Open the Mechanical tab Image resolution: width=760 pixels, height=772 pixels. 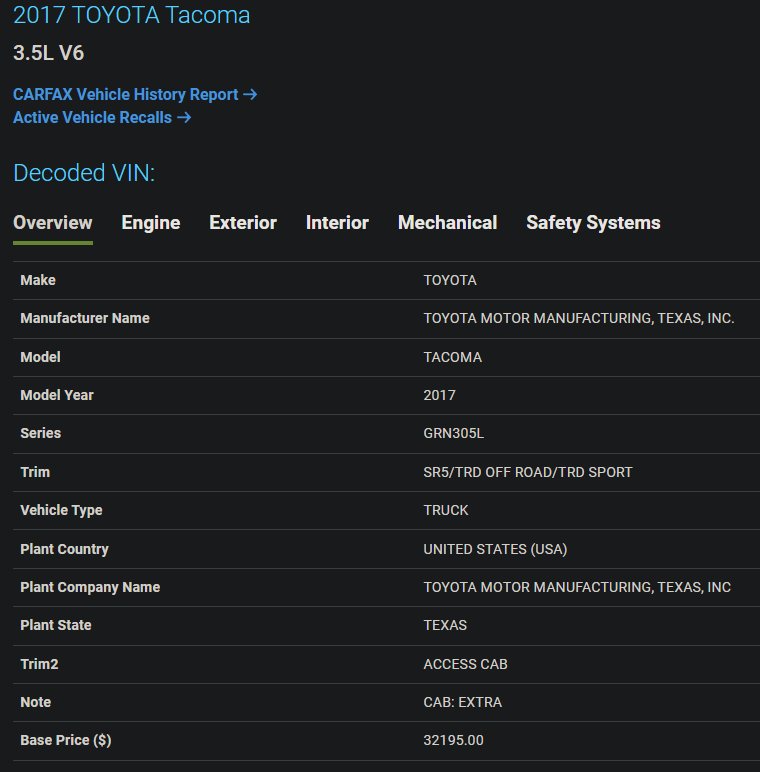(x=447, y=223)
